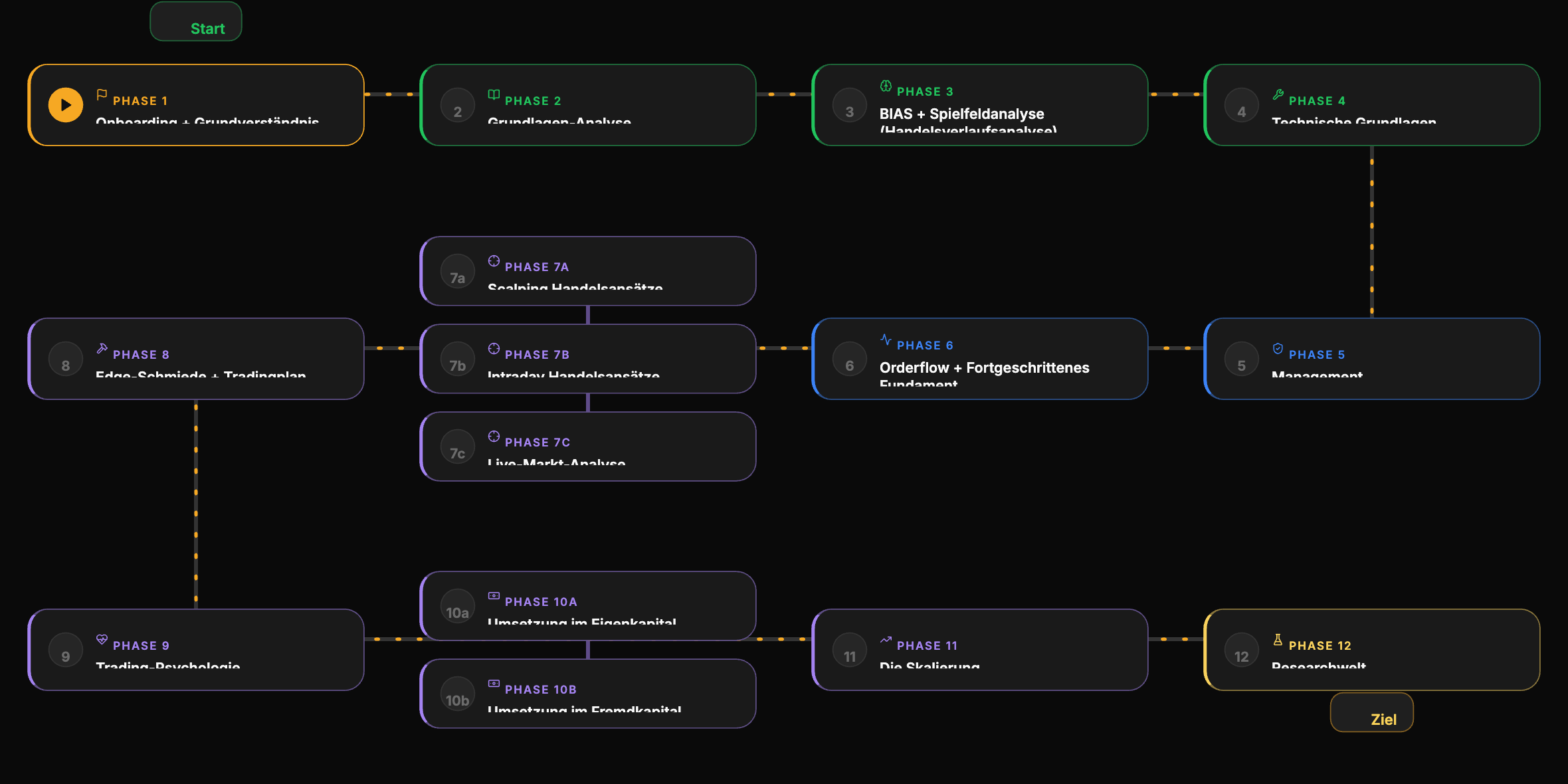
Task: Click the heart icon beside Phase 9
Action: click(x=102, y=640)
